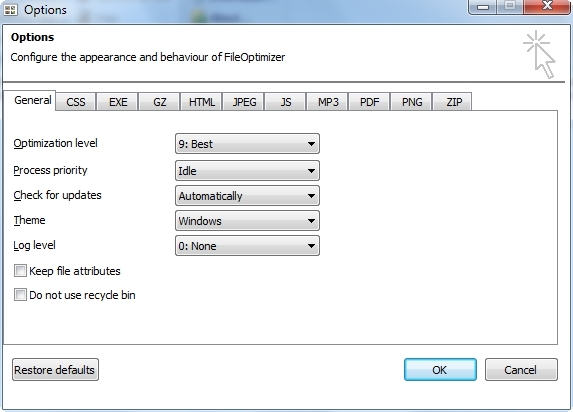Click the Check for updates label

pyautogui.click(x=57, y=195)
